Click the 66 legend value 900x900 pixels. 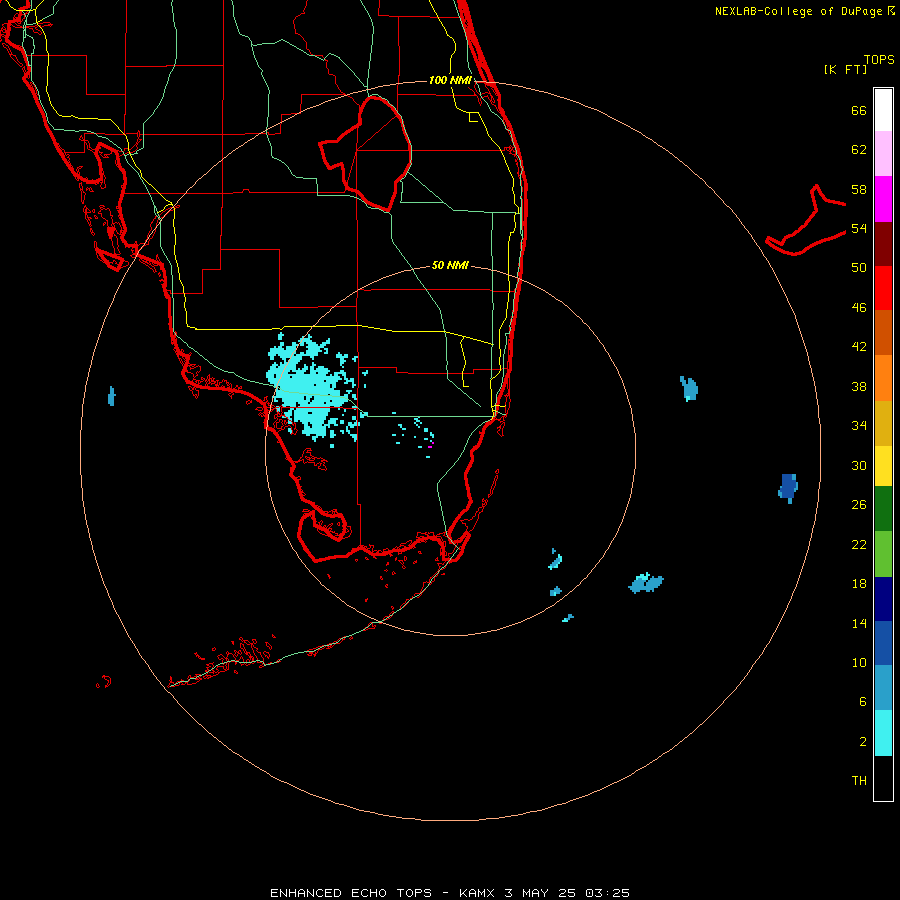coord(859,110)
